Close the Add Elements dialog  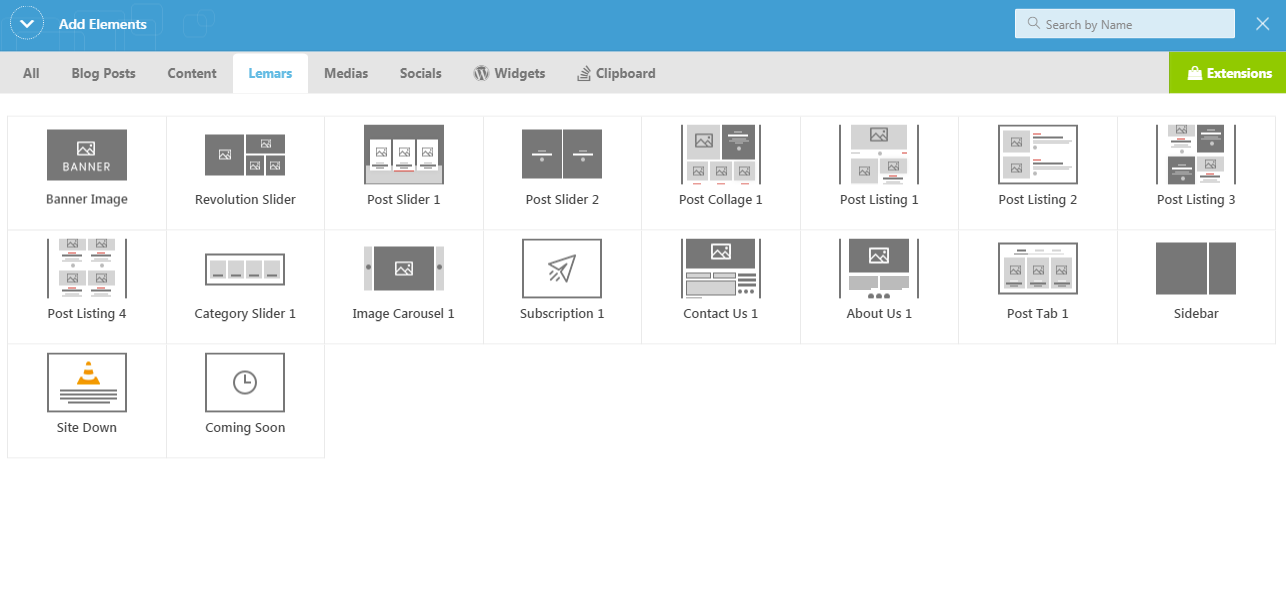(1263, 24)
